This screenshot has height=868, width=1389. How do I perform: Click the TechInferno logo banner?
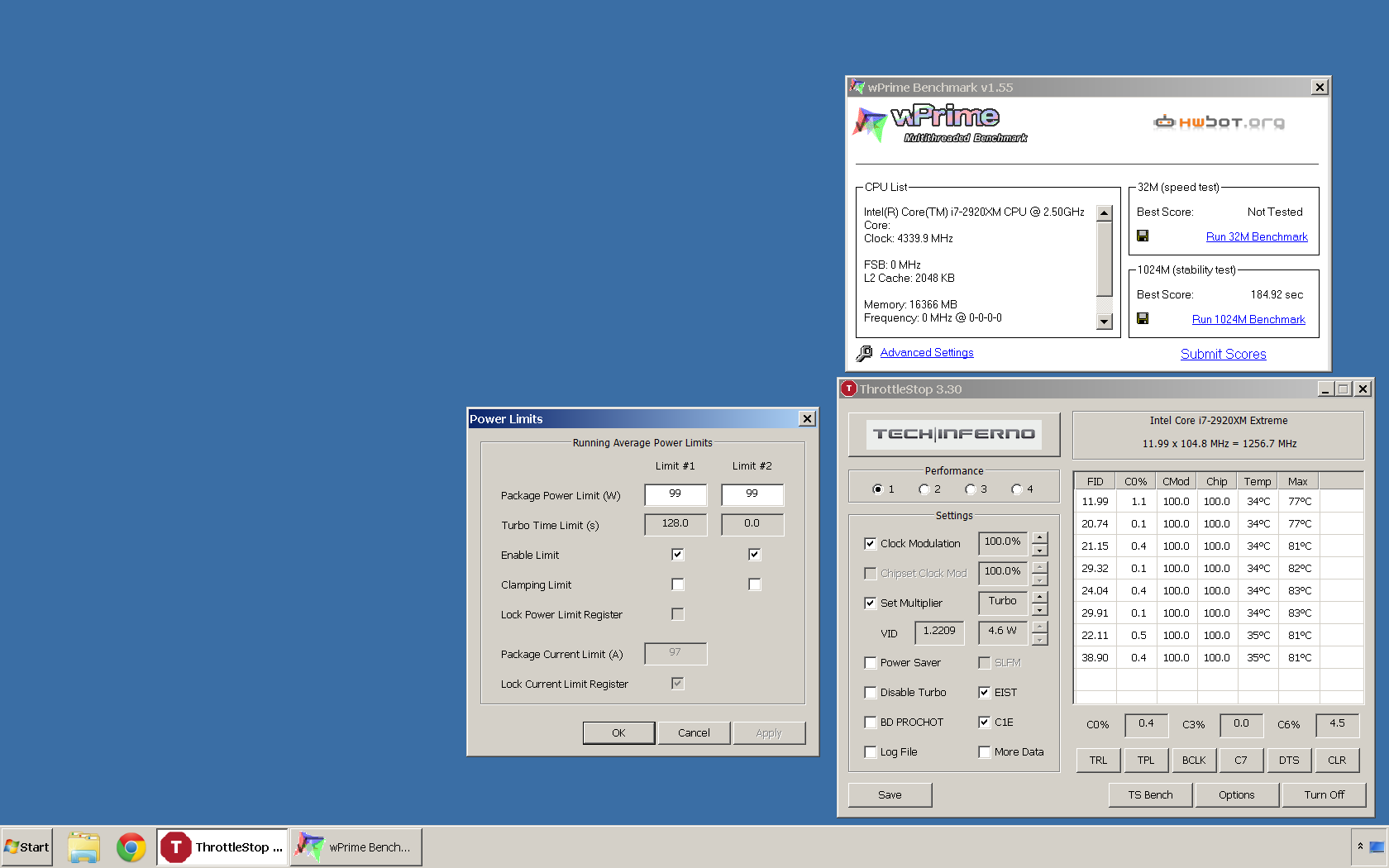pyautogui.click(x=954, y=434)
